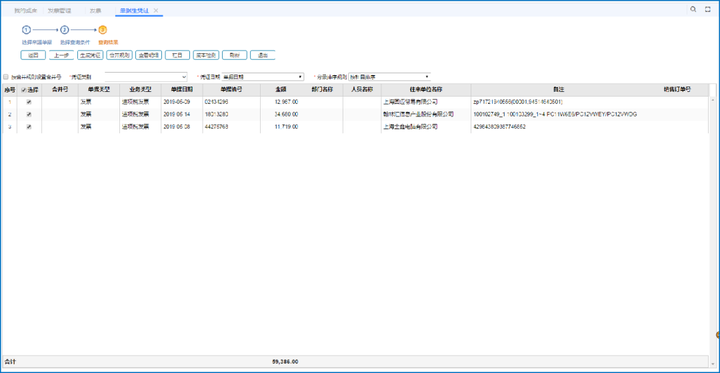720x373 pixels.
Task: Sort by the 单据编号 column header
Action: pyautogui.click(x=231, y=90)
